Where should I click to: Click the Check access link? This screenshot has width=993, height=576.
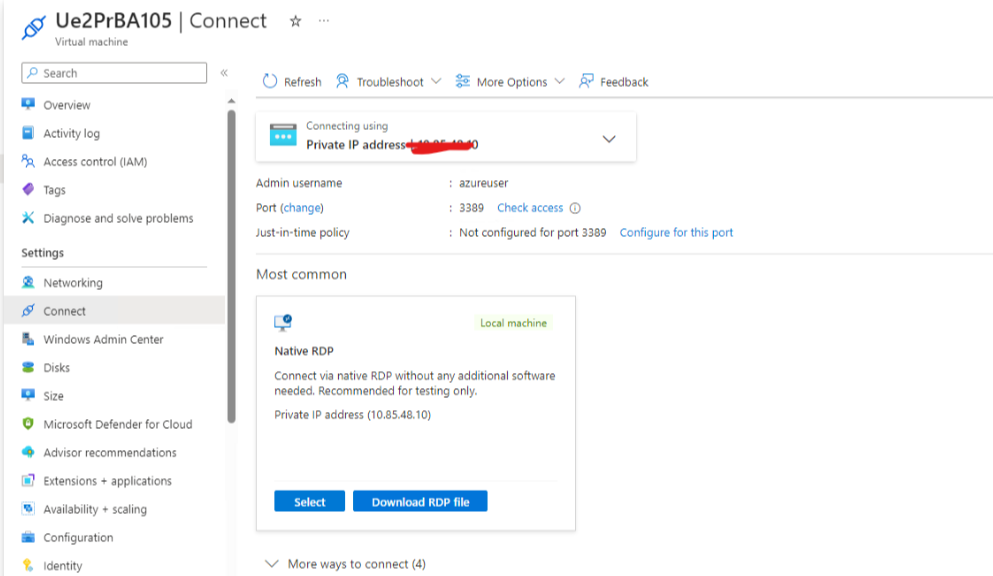point(529,208)
